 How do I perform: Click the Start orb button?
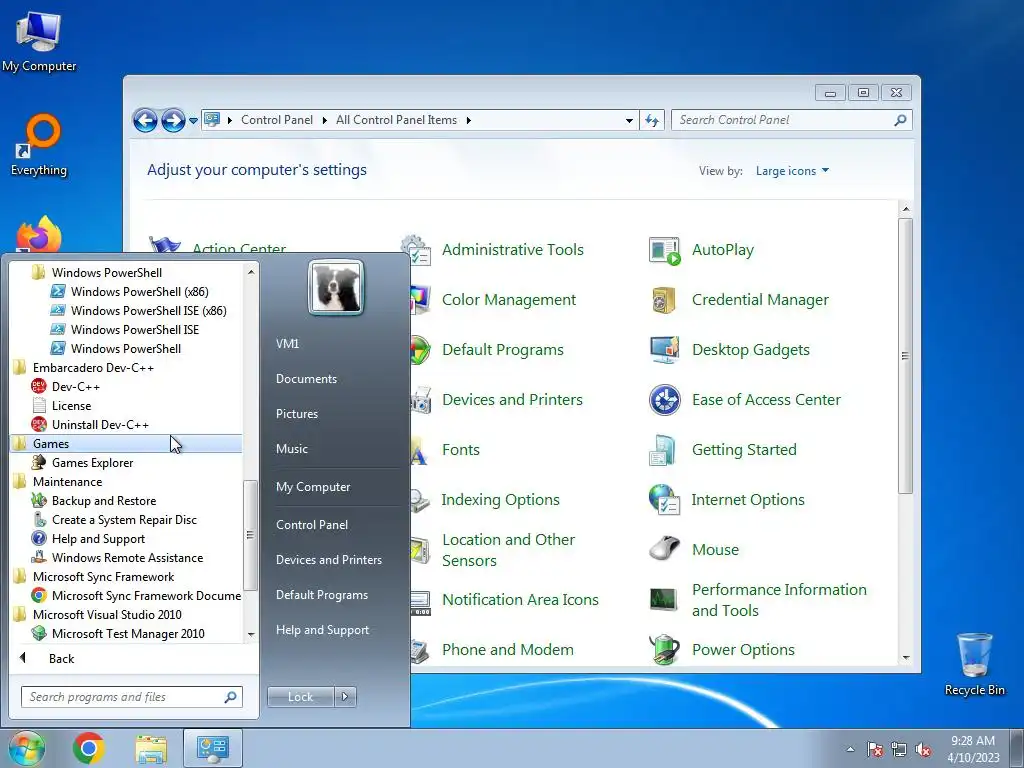tap(27, 748)
